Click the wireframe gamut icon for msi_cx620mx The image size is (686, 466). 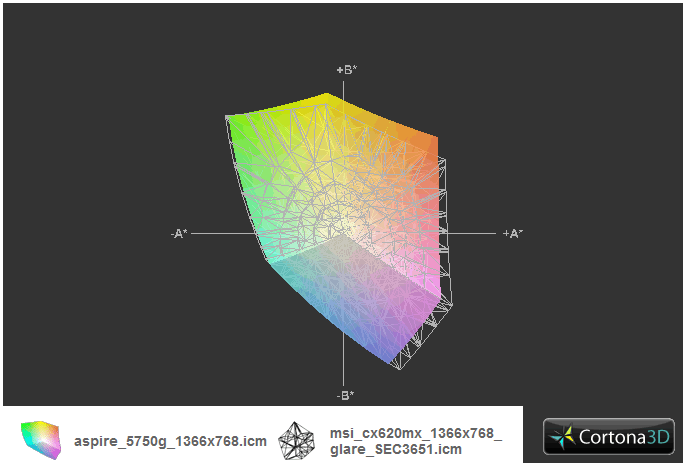(296, 441)
